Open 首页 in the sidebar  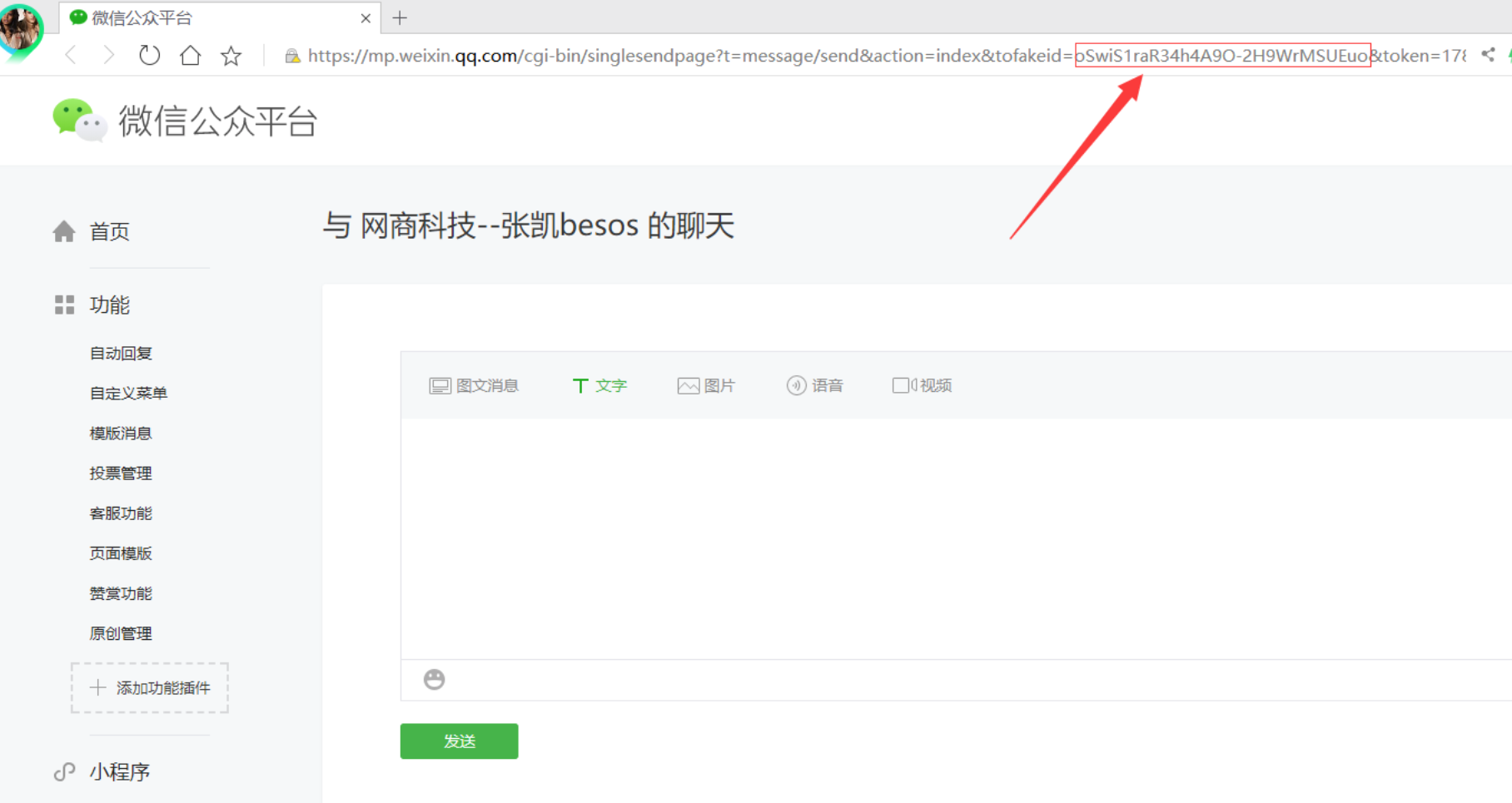click(110, 231)
